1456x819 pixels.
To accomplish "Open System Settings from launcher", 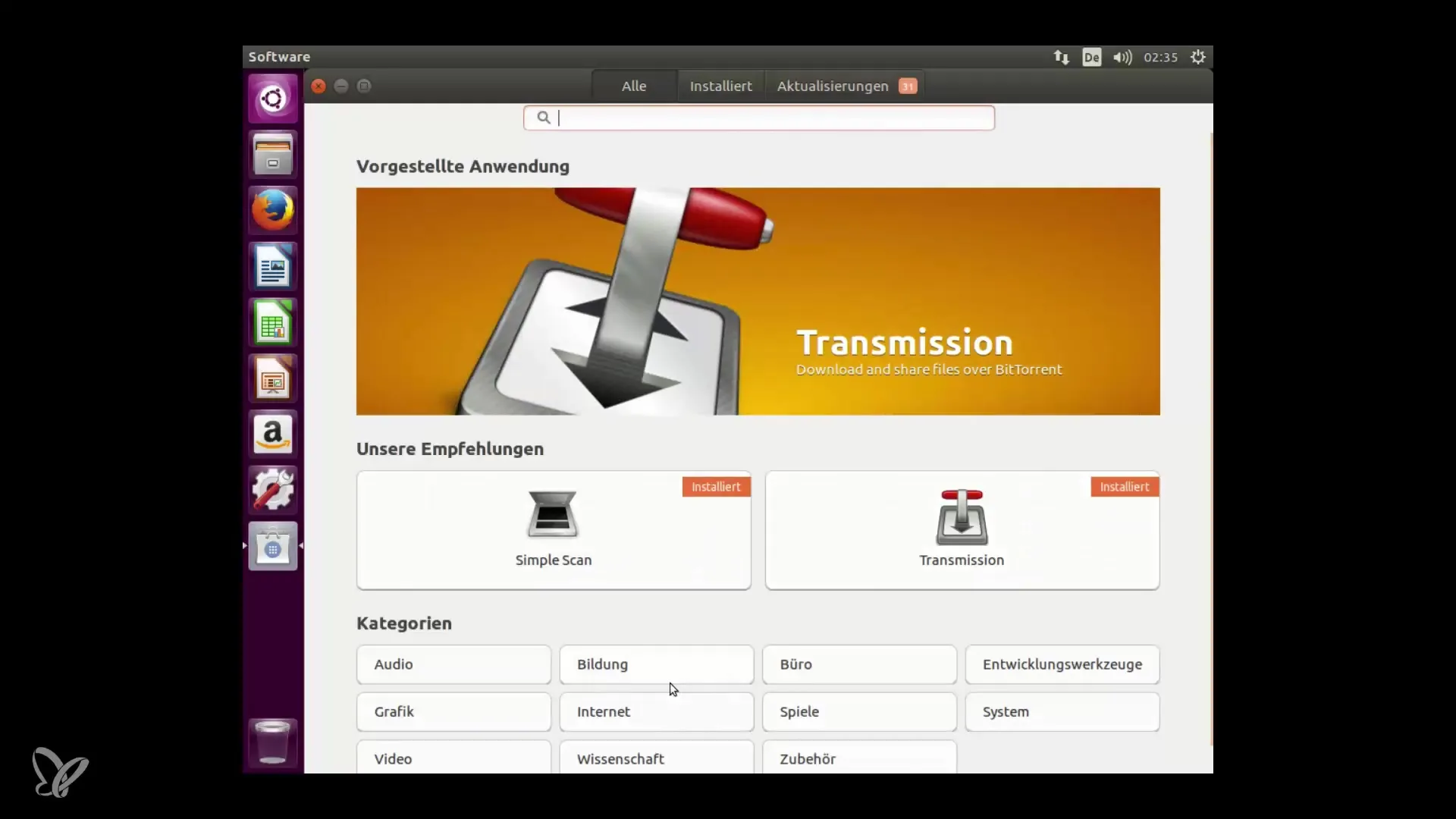I will [x=273, y=490].
